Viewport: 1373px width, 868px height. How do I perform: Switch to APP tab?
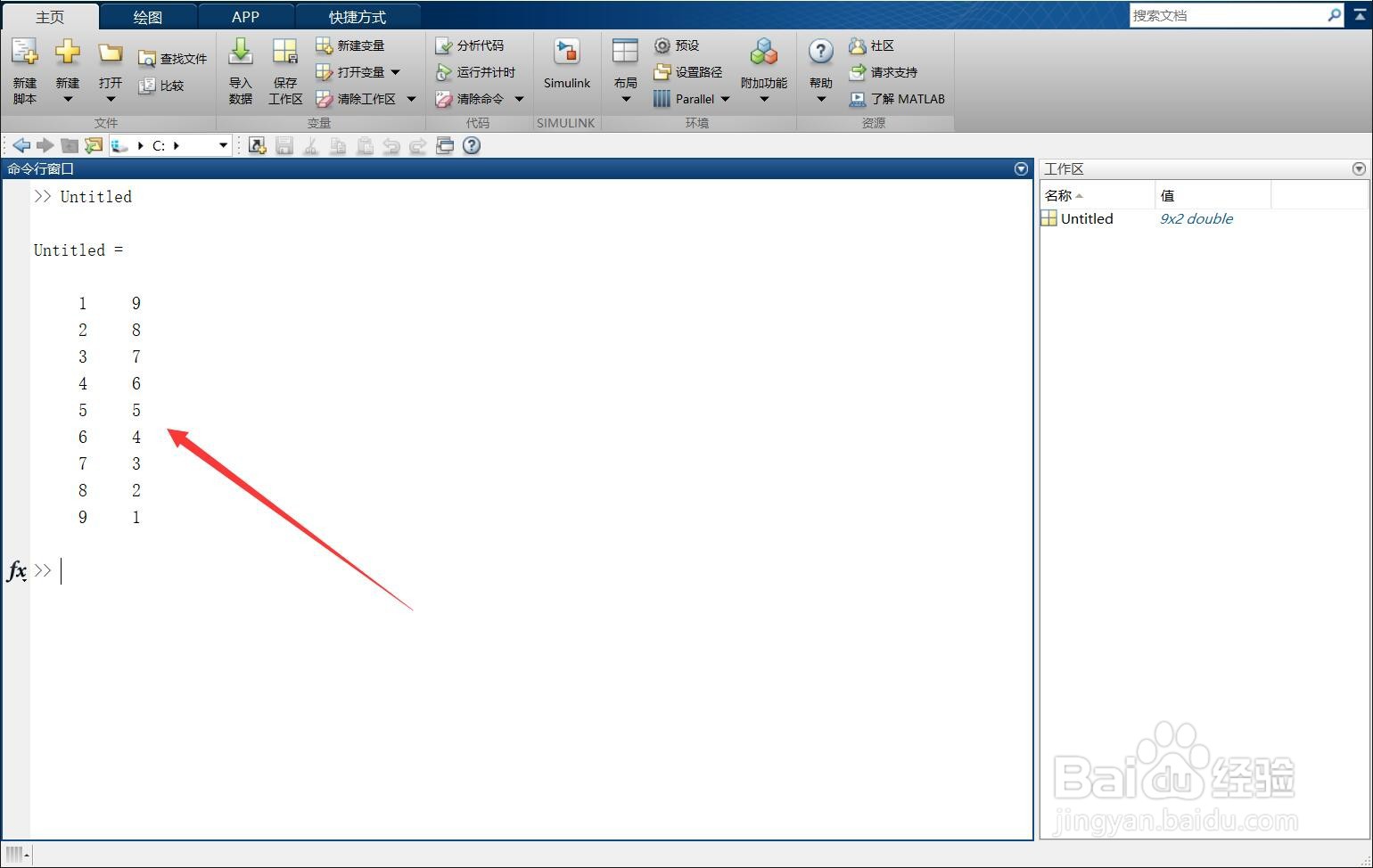245,16
